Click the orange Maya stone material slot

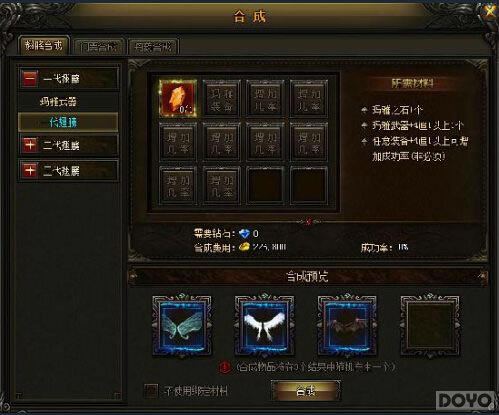pos(178,98)
